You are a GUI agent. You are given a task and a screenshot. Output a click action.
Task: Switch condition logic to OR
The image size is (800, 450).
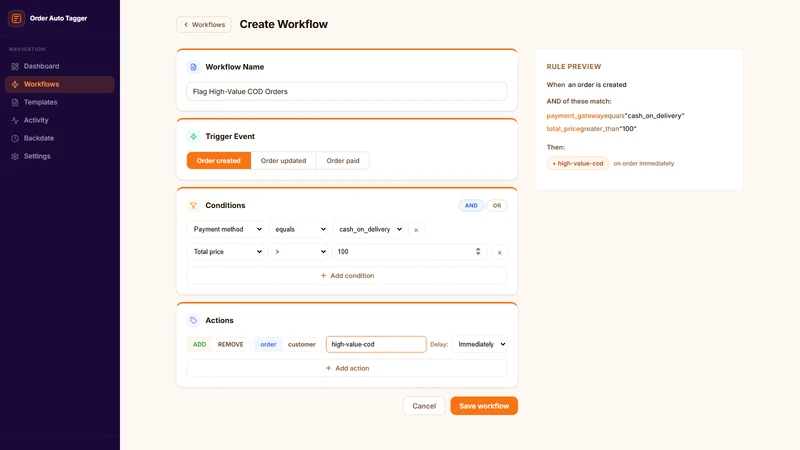coord(496,206)
